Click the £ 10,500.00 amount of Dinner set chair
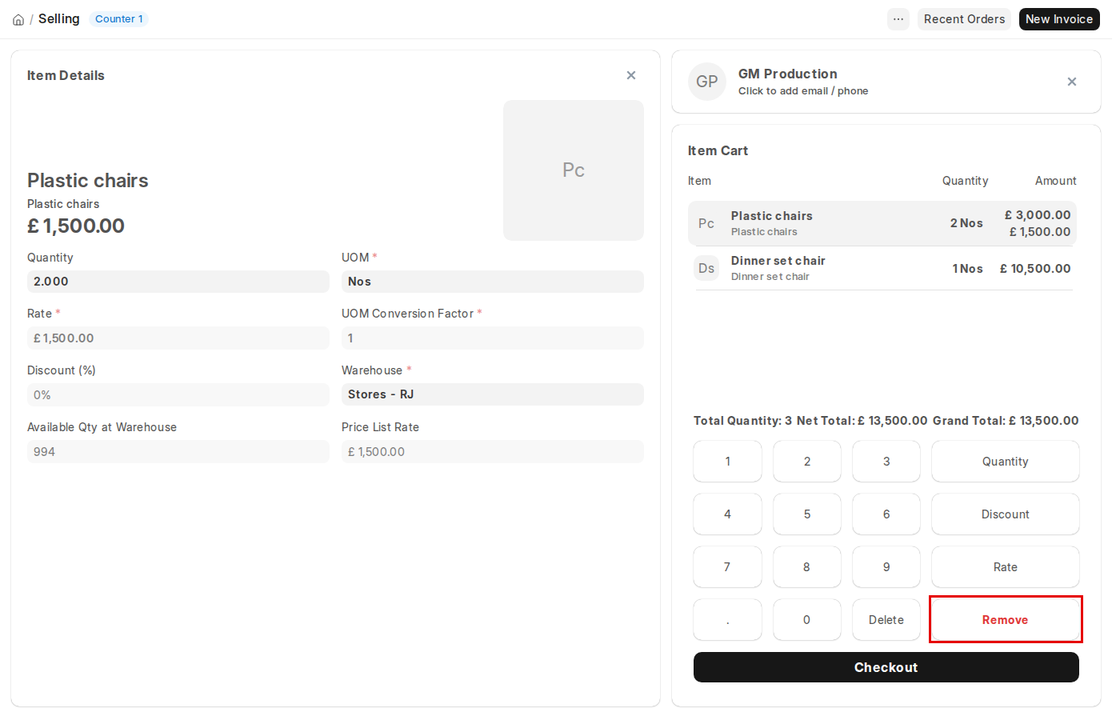Screen dimensions: 1120x720 (x=1035, y=269)
